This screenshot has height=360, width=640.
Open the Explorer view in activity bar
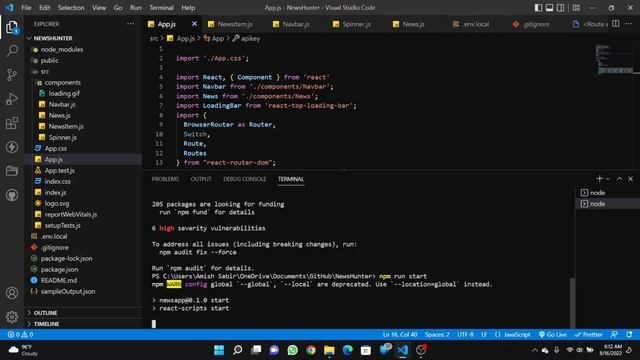[x=12, y=27]
